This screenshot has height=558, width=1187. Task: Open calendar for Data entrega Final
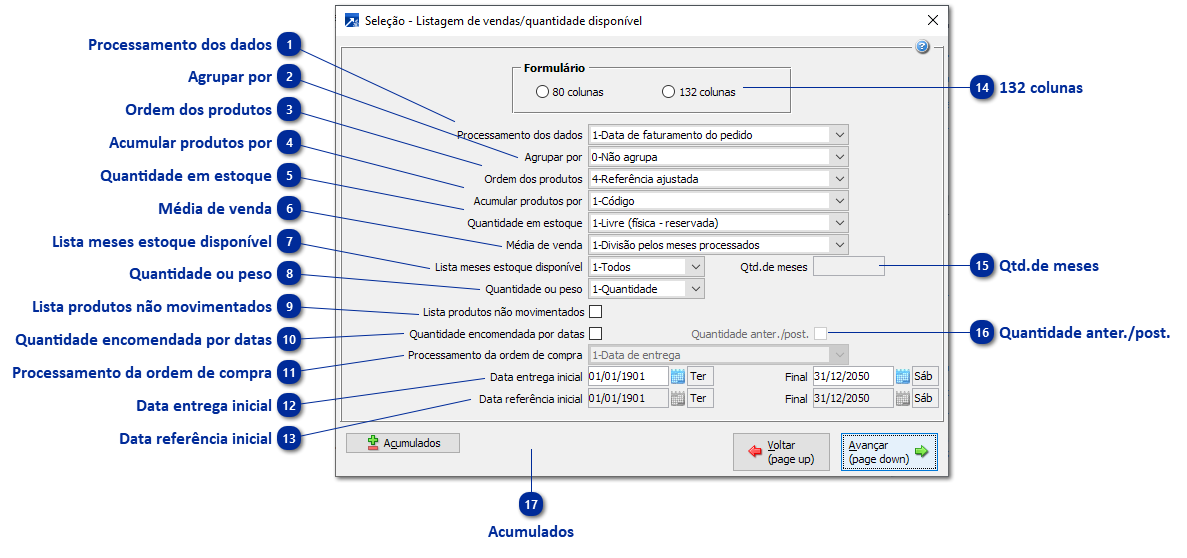point(902,376)
